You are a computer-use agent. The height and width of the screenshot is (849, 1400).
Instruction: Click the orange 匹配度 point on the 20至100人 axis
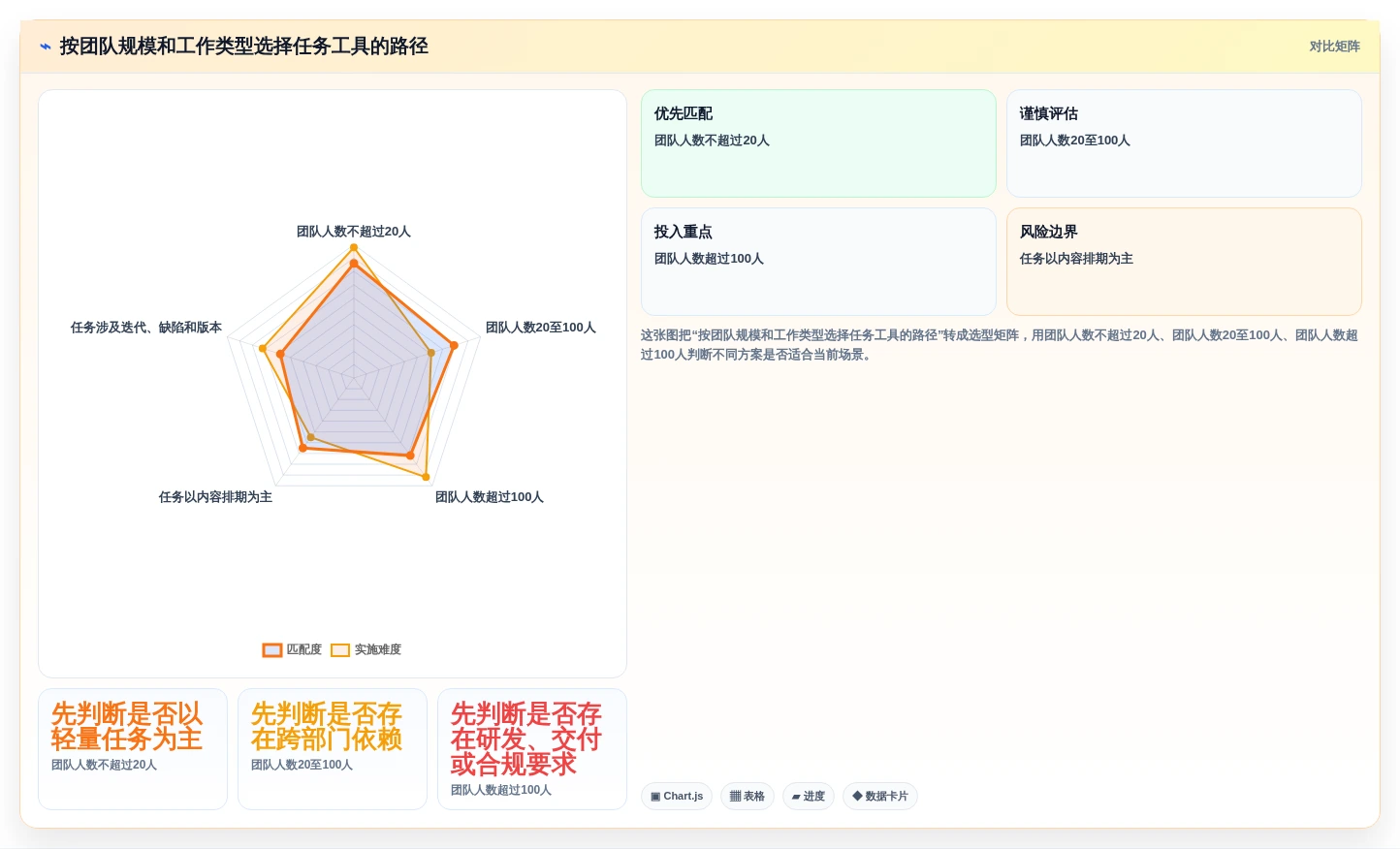click(454, 345)
